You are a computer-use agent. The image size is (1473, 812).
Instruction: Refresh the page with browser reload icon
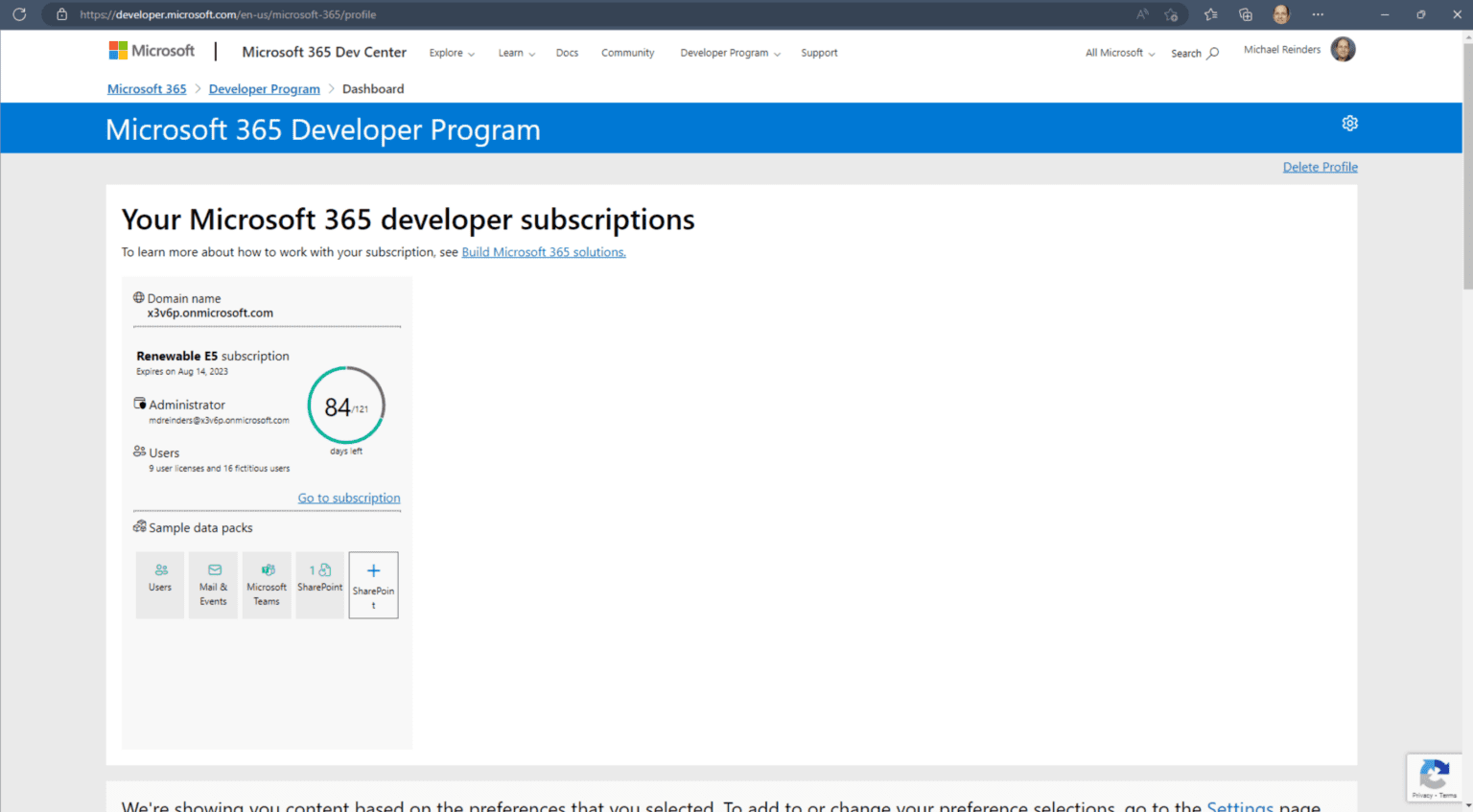[x=19, y=14]
